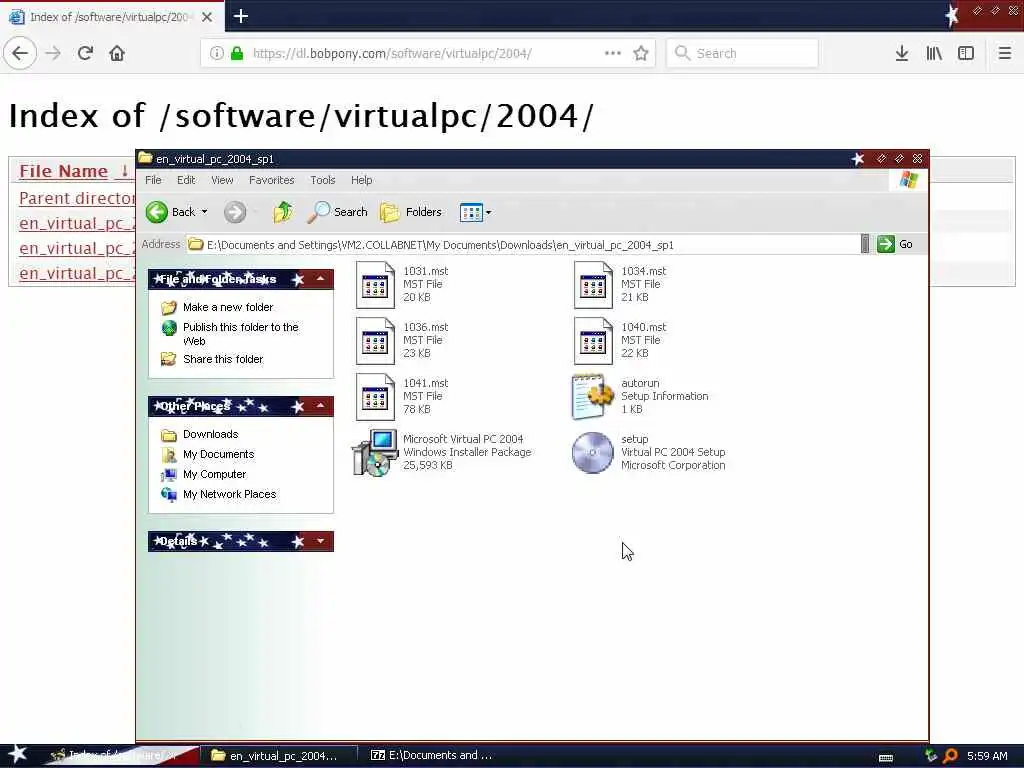Click the Views icon in toolbar
The height and width of the screenshot is (768, 1024).
(x=470, y=212)
